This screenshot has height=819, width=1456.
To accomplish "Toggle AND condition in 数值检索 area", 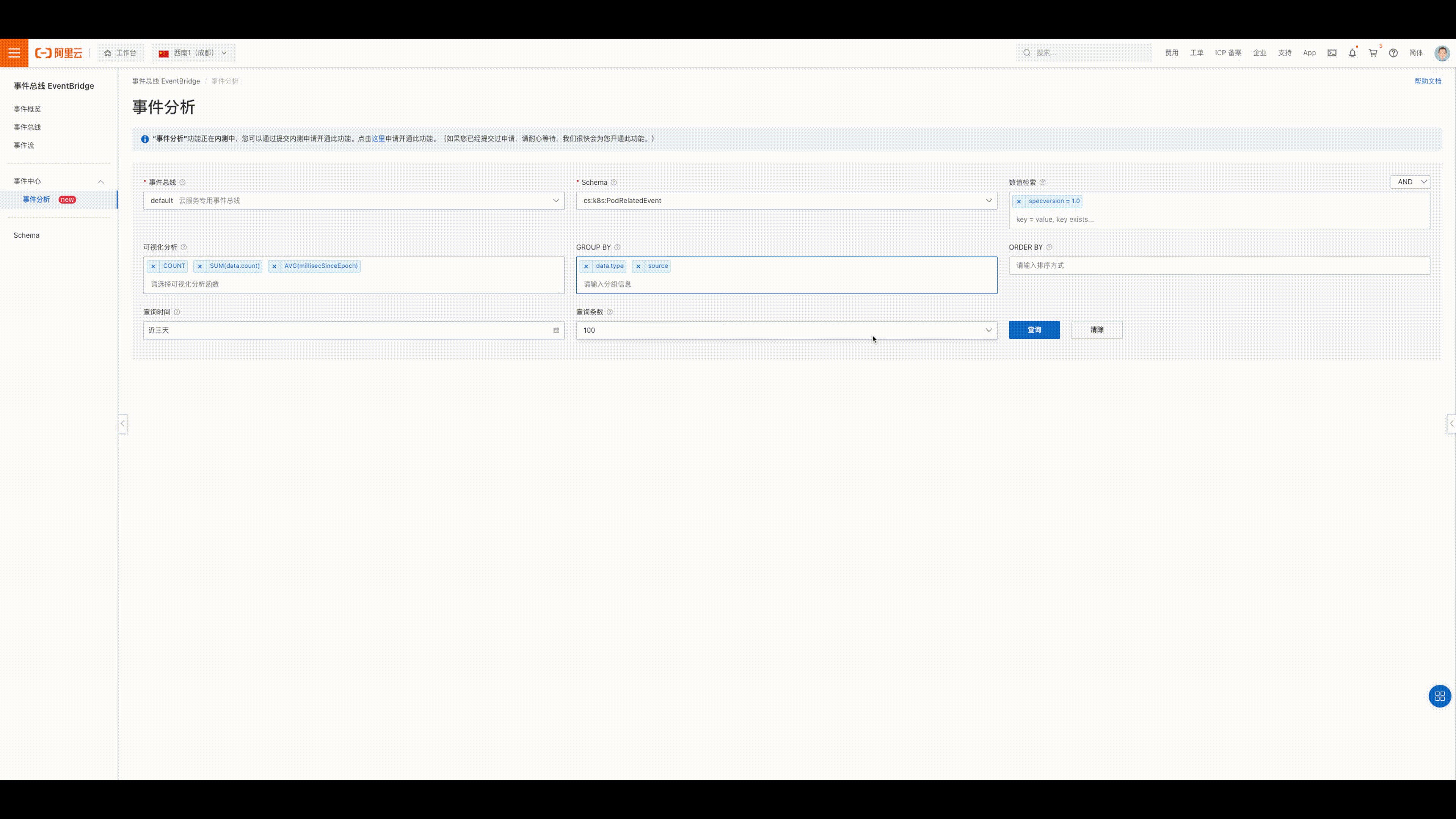I will point(1411,181).
